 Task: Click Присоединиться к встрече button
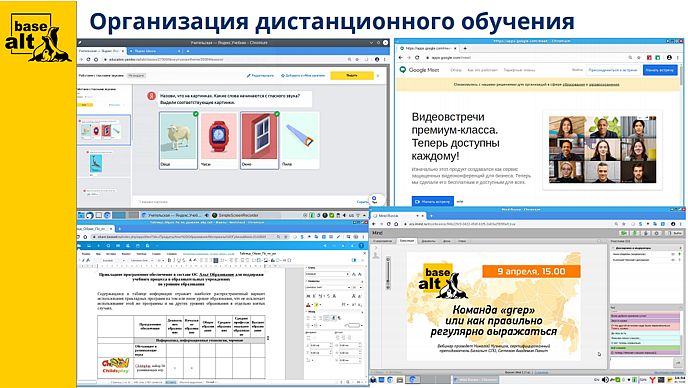pos(613,70)
